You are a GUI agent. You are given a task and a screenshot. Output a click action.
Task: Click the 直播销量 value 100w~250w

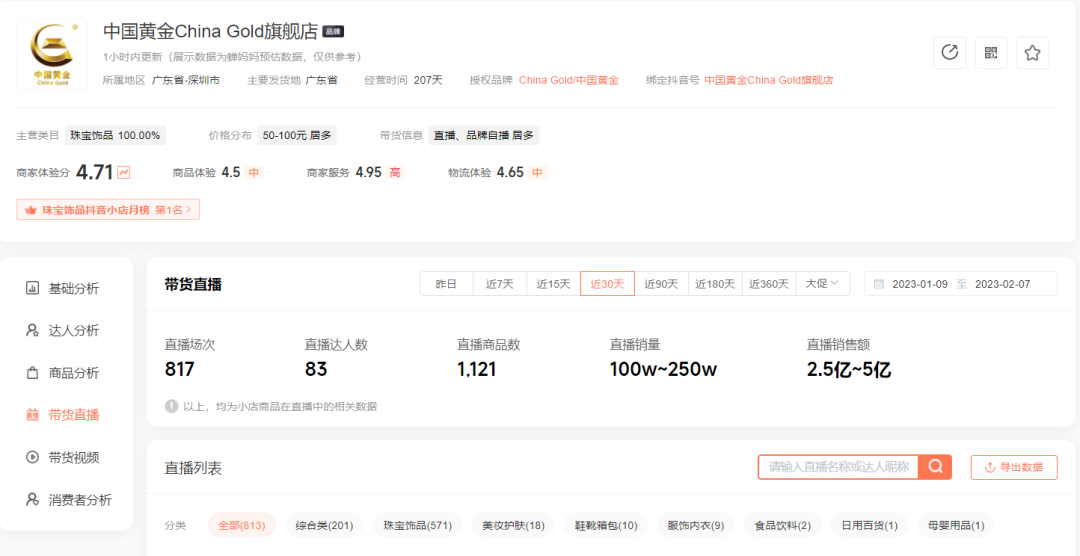tap(663, 369)
